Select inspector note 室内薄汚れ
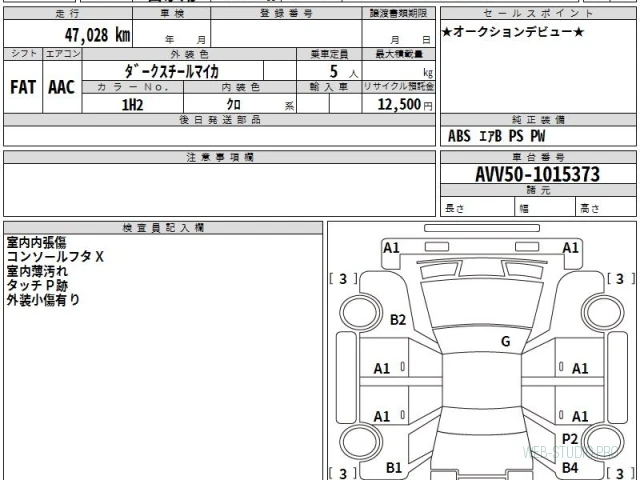The image size is (640, 480). 37,271
